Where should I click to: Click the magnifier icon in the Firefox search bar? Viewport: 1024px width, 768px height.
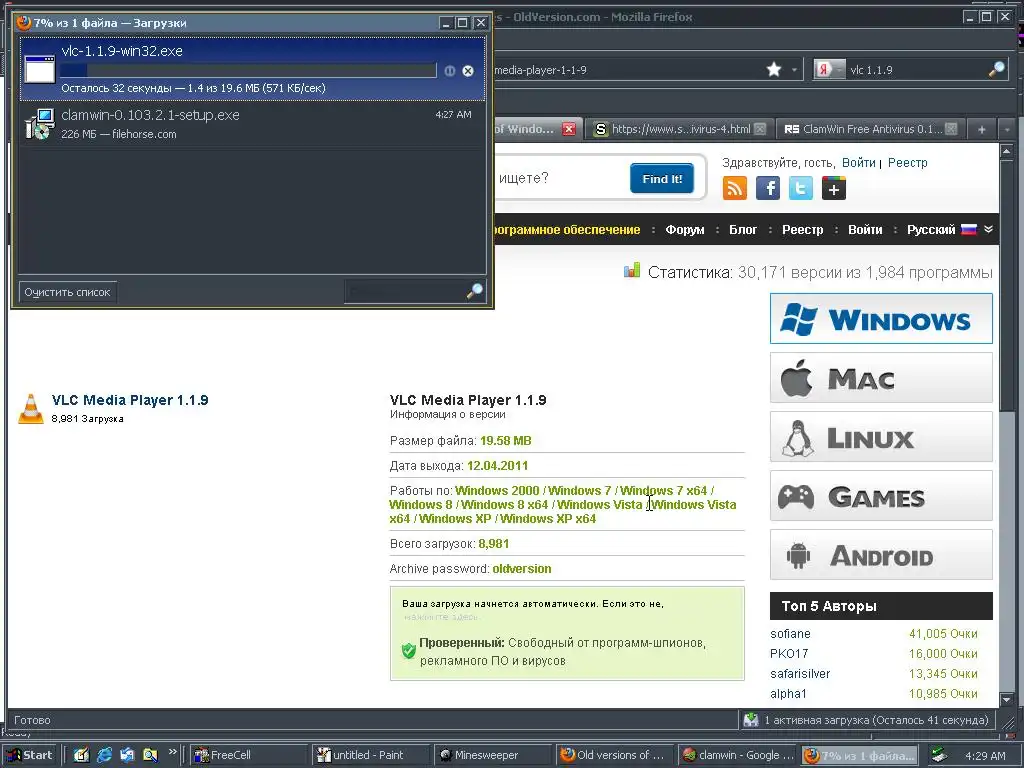(997, 69)
